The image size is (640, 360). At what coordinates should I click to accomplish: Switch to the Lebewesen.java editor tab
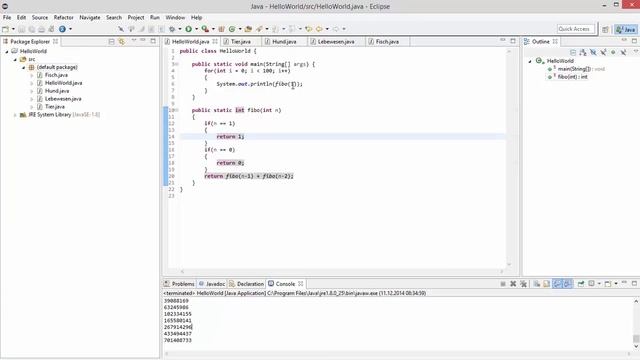tap(336, 42)
